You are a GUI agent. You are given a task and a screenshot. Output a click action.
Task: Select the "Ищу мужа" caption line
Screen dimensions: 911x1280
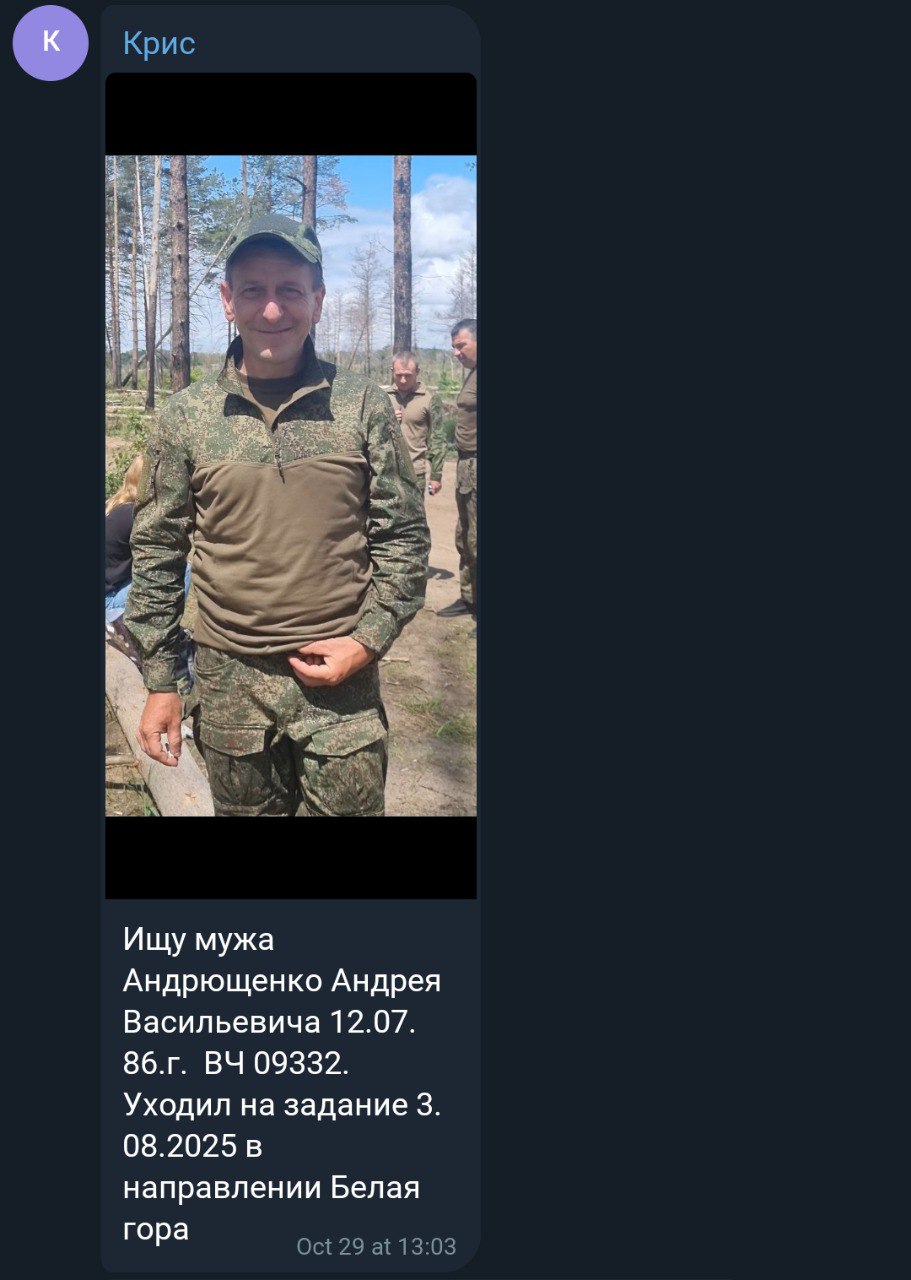(198, 940)
